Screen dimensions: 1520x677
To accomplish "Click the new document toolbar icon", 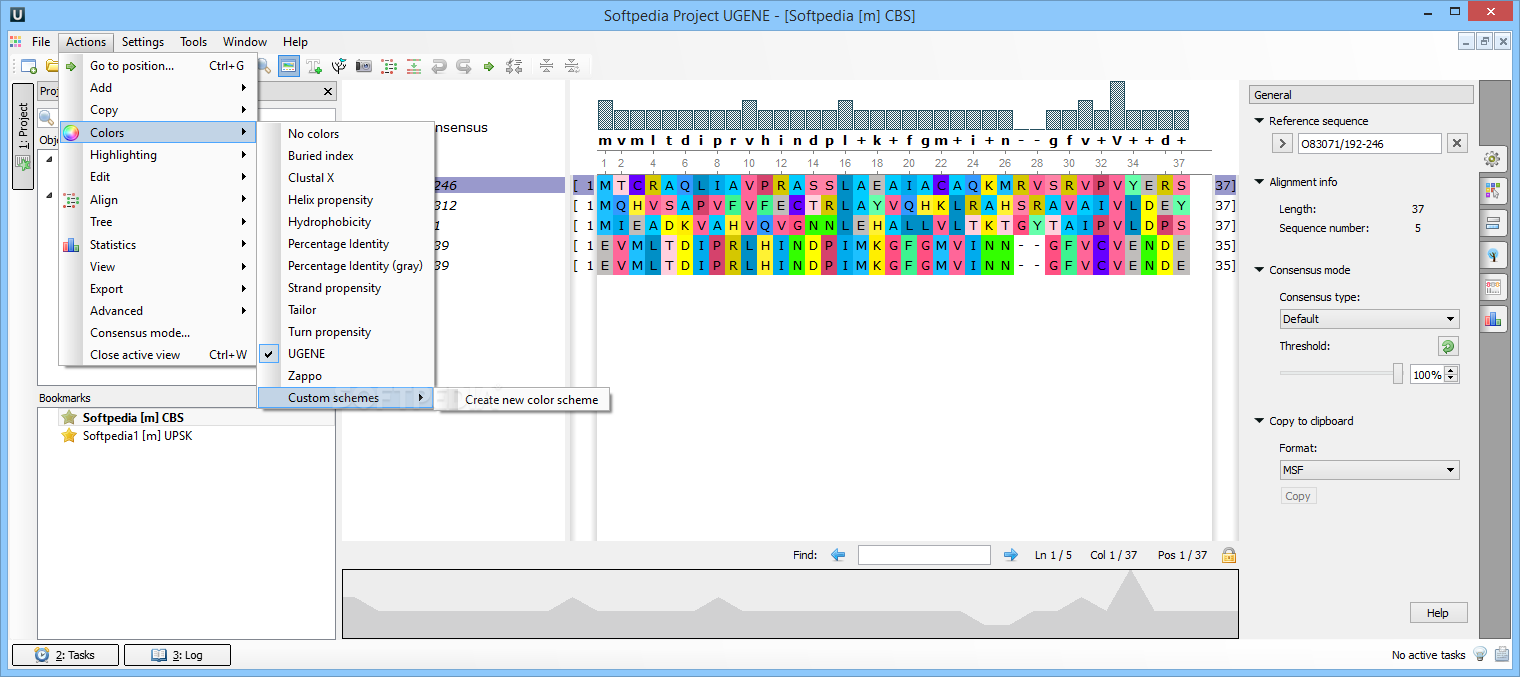I will [x=28, y=66].
